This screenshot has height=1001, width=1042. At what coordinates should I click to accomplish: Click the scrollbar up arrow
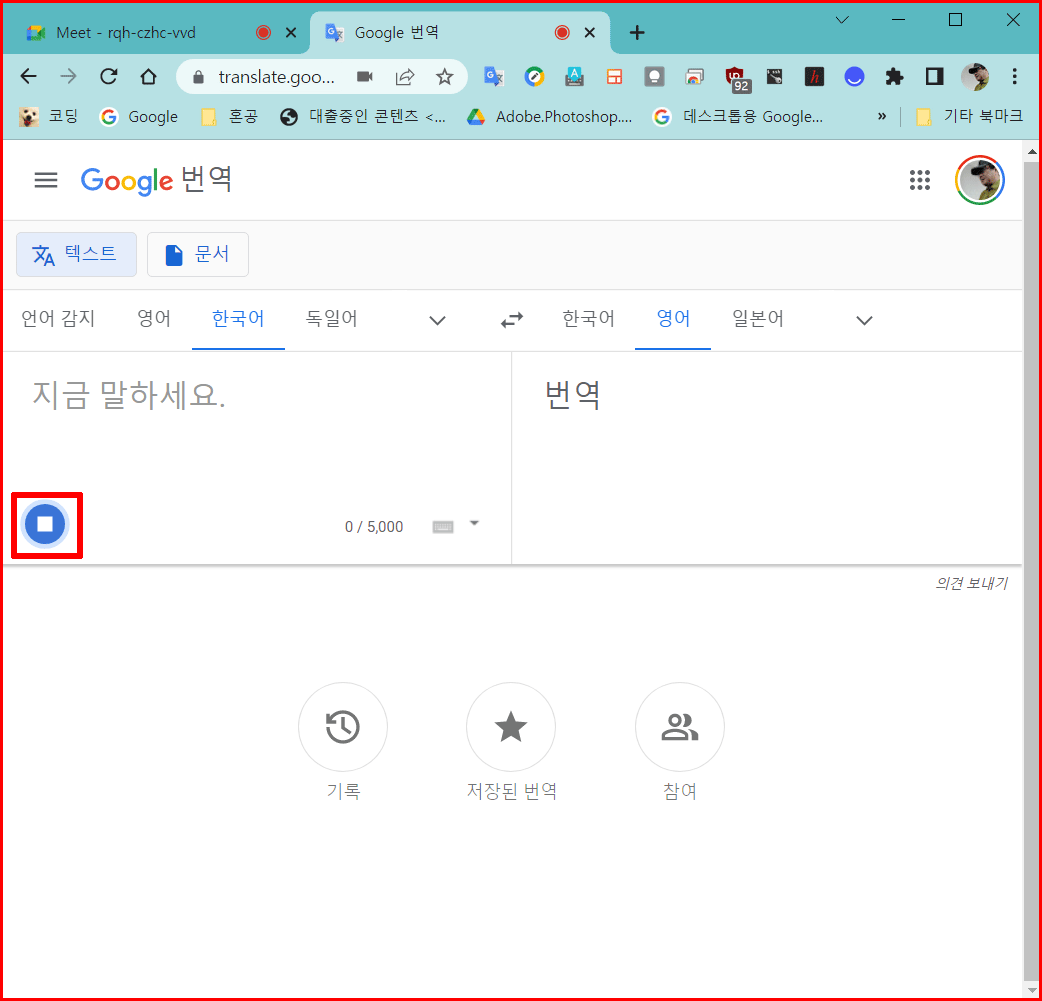pos(1031,152)
